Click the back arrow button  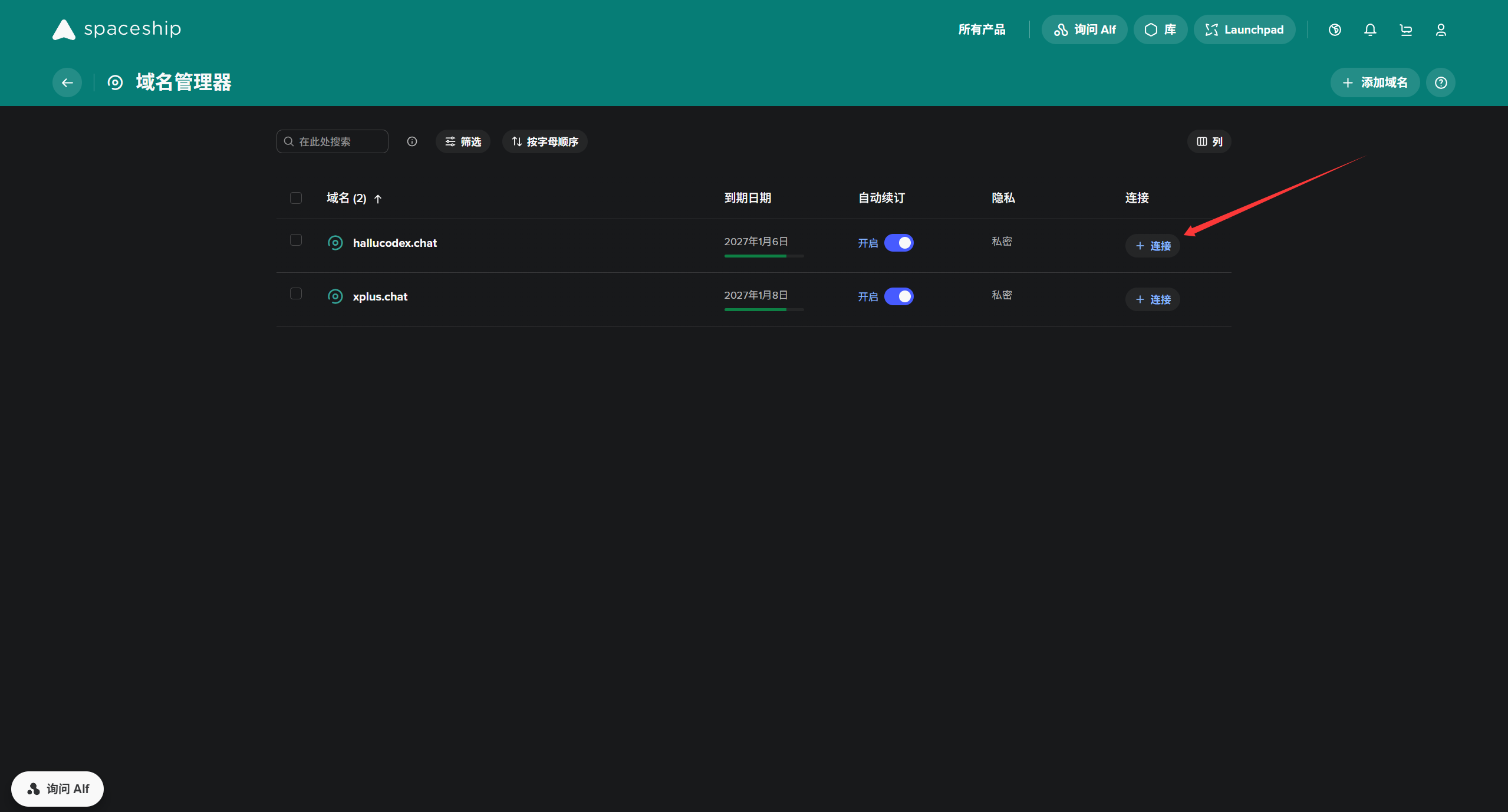[67, 82]
